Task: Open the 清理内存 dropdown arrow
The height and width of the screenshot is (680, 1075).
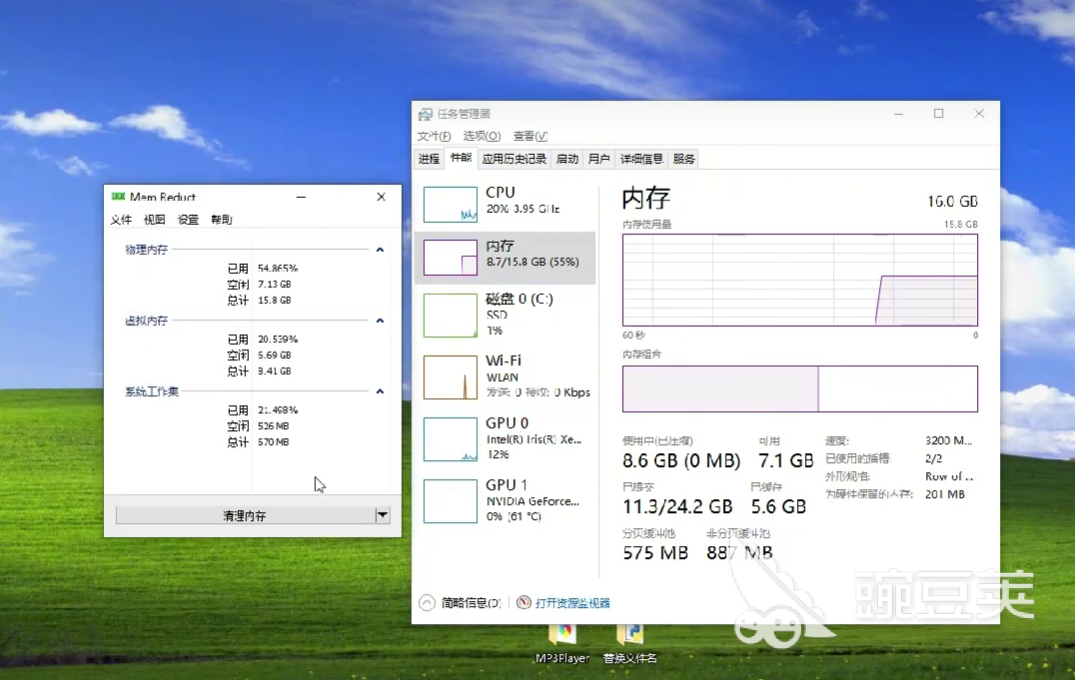Action: (x=382, y=515)
